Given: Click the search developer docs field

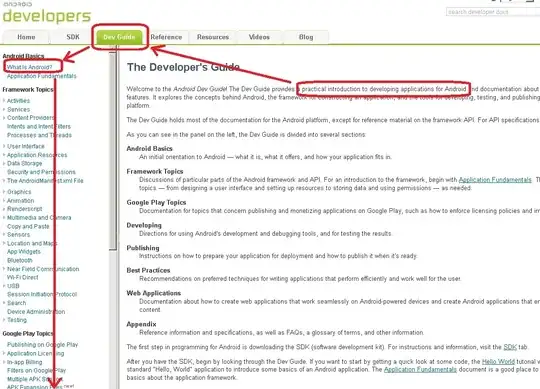Looking at the screenshot, I should click(492, 12).
